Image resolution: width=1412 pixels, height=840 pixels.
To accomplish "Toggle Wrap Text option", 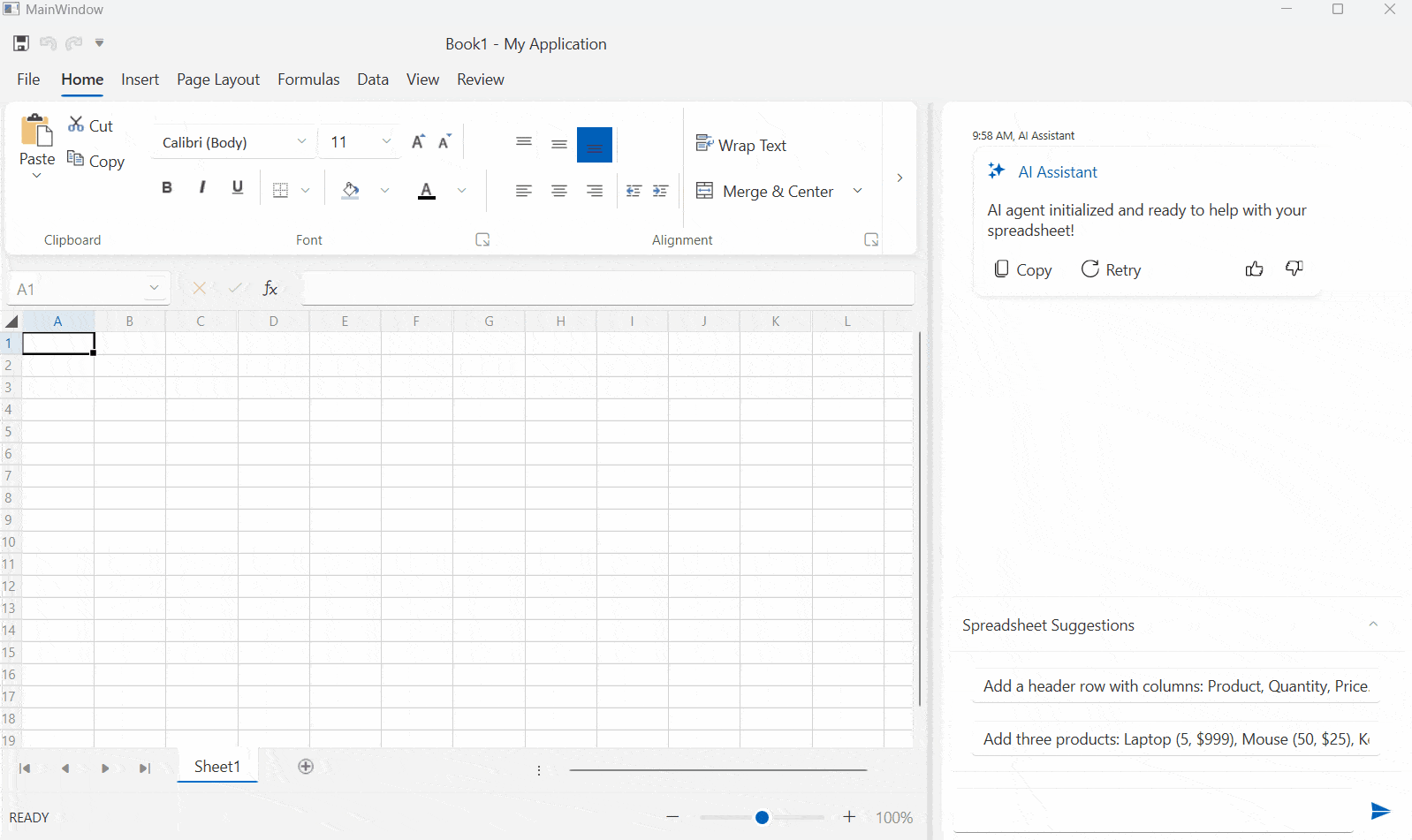I will pos(741,145).
